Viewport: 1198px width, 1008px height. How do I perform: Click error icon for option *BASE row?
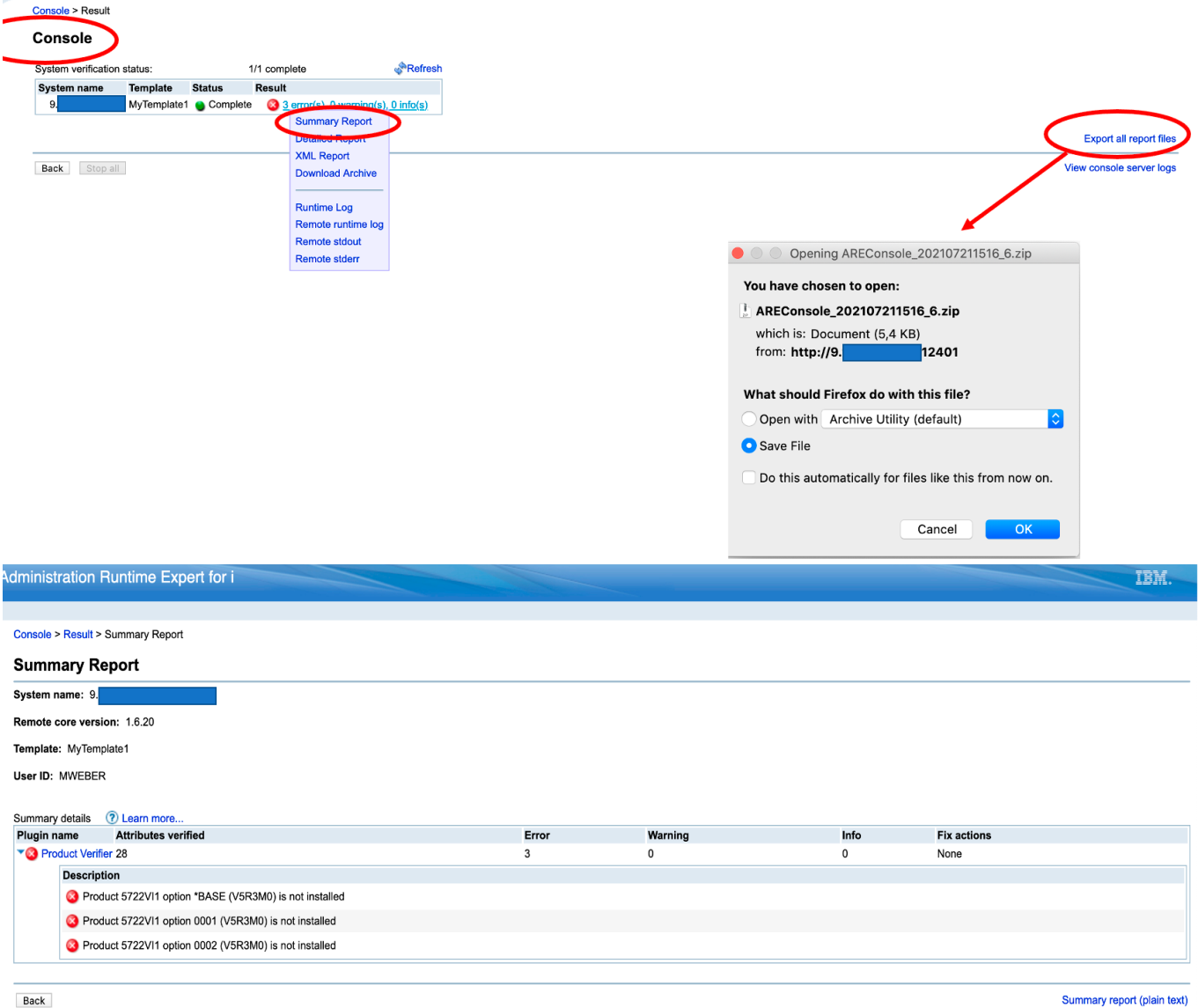pos(72,897)
